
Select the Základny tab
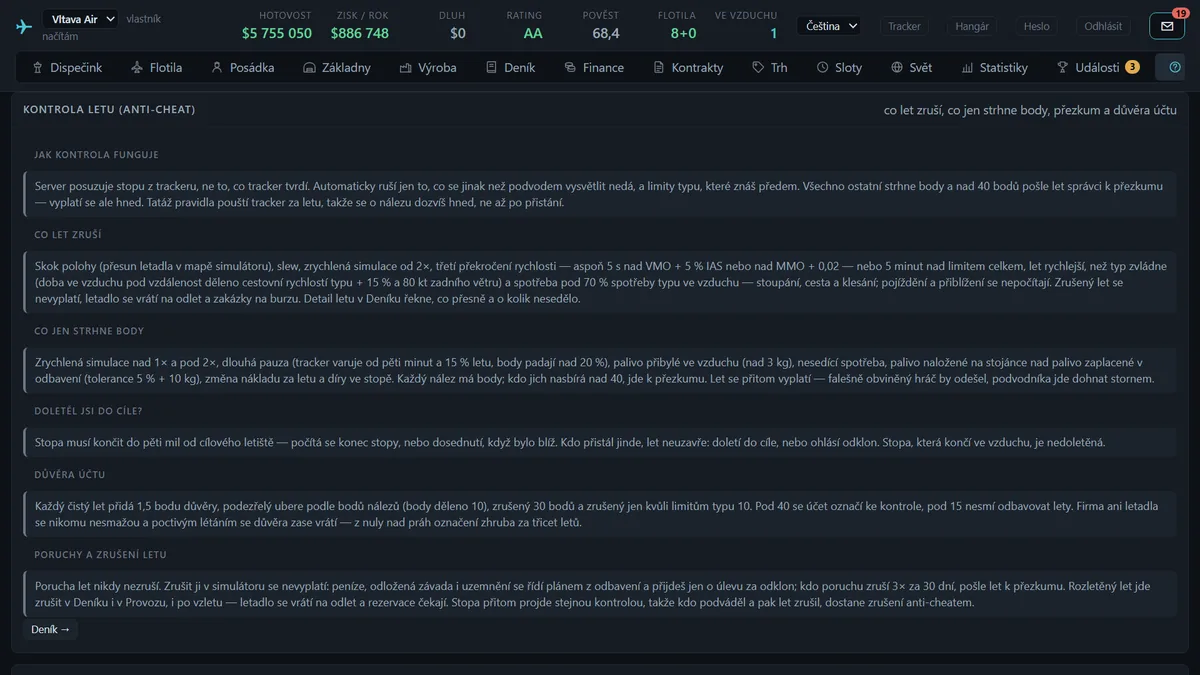[x=336, y=67]
